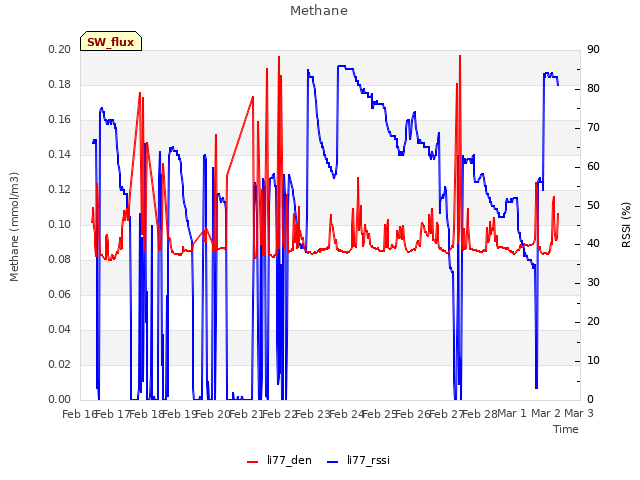Click the 0.20 left axis value
This screenshot has width=640, height=480.
click(x=60, y=49)
